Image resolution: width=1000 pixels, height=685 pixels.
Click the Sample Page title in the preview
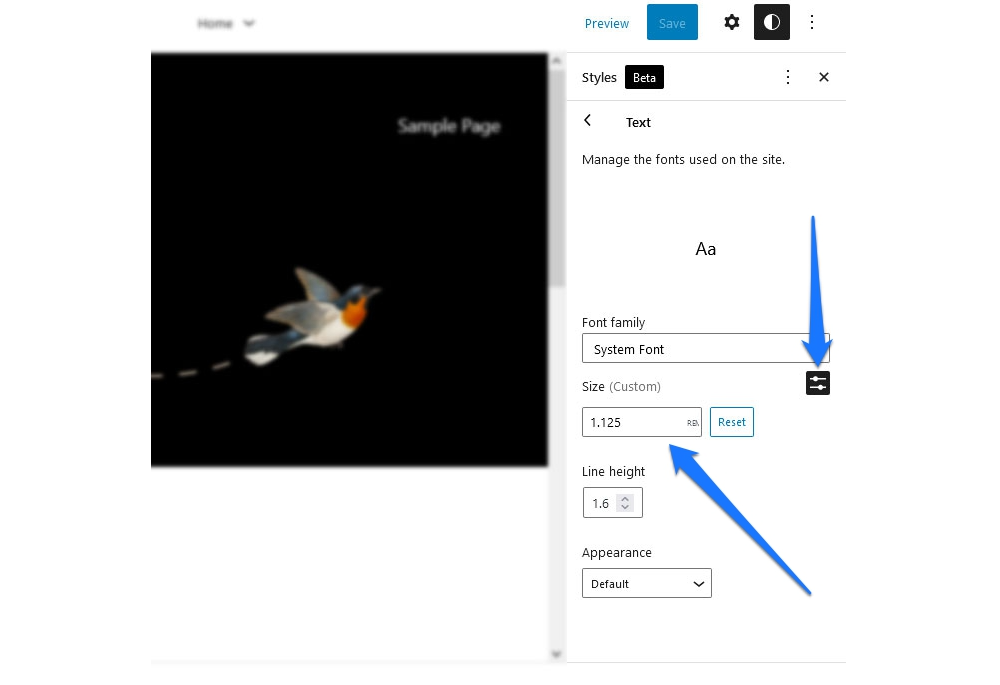[449, 126]
